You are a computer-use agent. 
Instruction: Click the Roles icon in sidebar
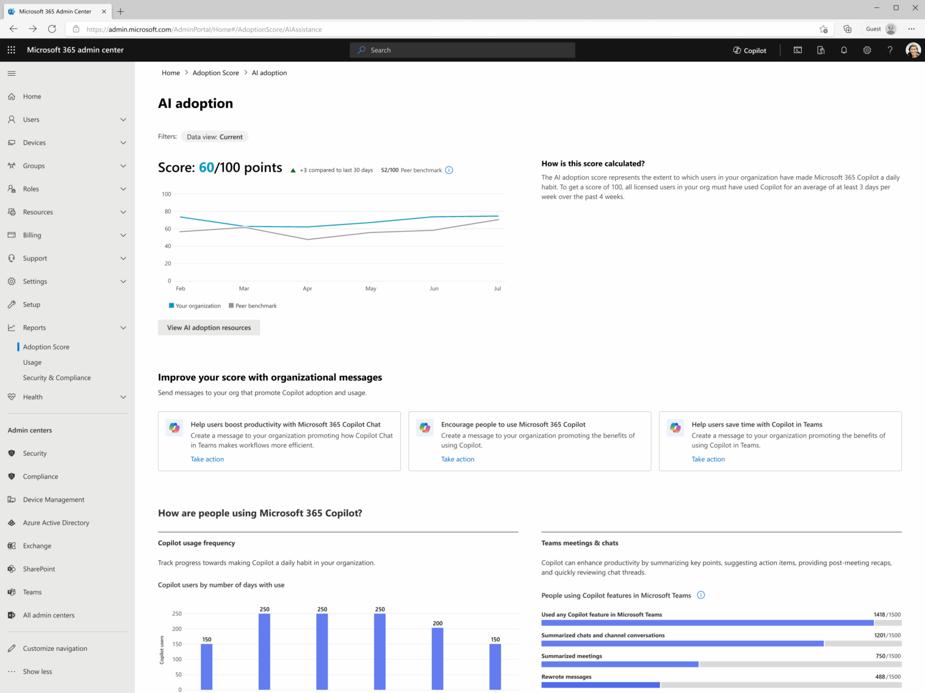tap(11, 189)
